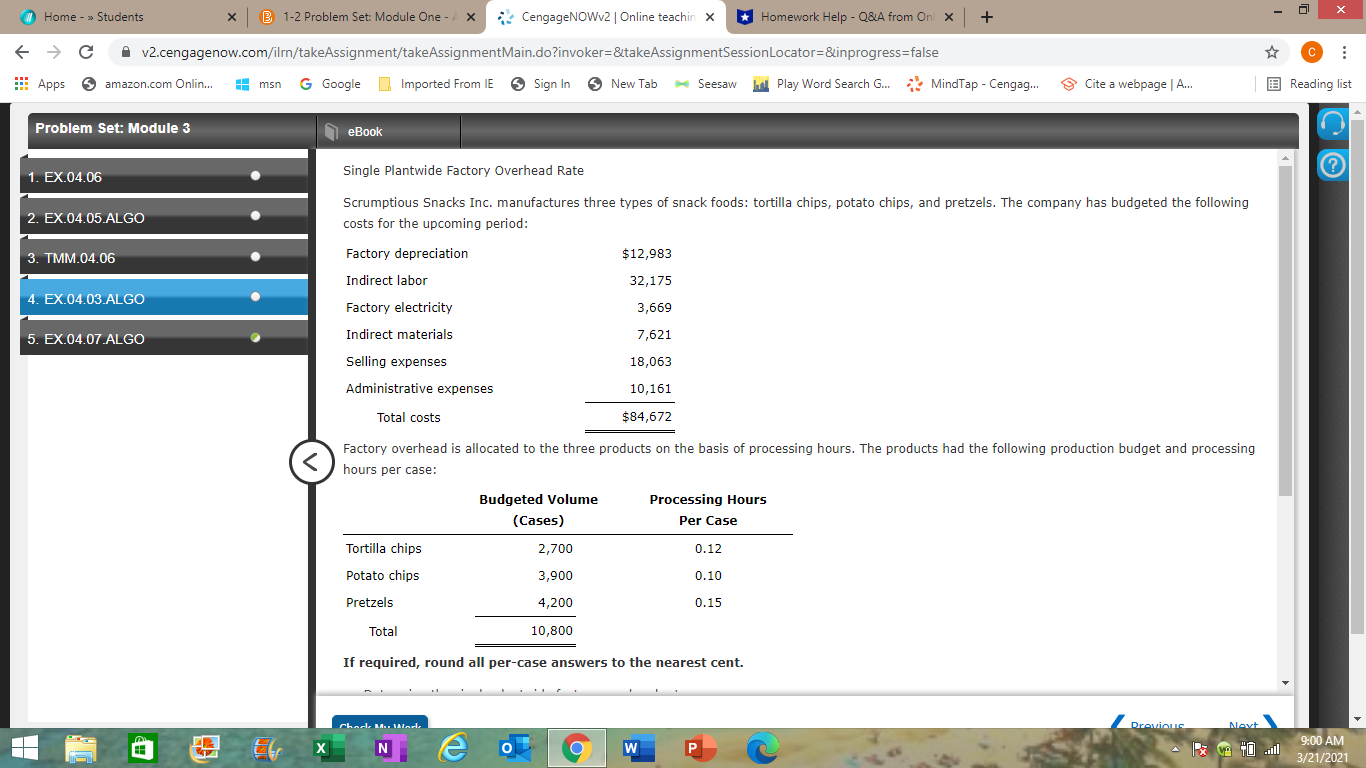This screenshot has height=768, width=1366.
Task: Click the completion indicator on EX.04.07.ALGO
Action: (256, 337)
